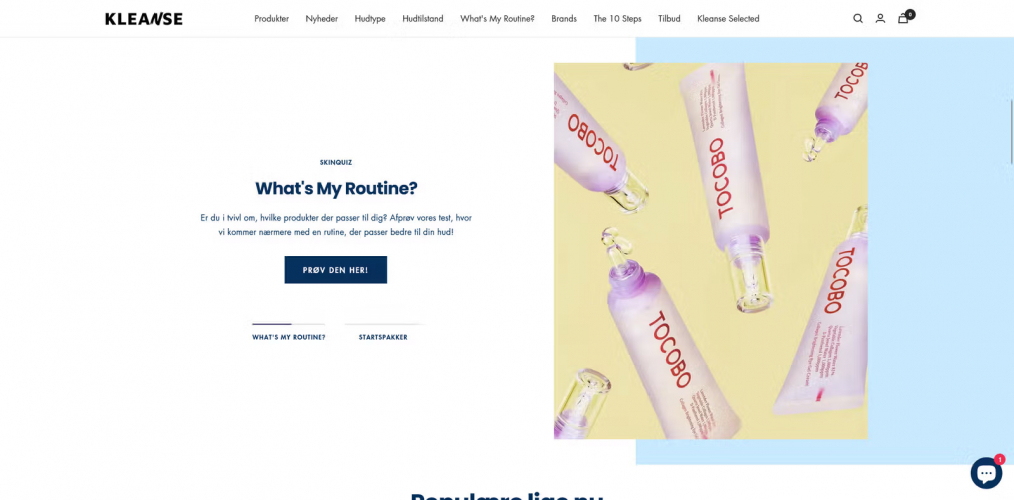Viewport: 1014px width, 500px height.
Task: Click the page's vertical scrollbar
Action: pos(1012,133)
